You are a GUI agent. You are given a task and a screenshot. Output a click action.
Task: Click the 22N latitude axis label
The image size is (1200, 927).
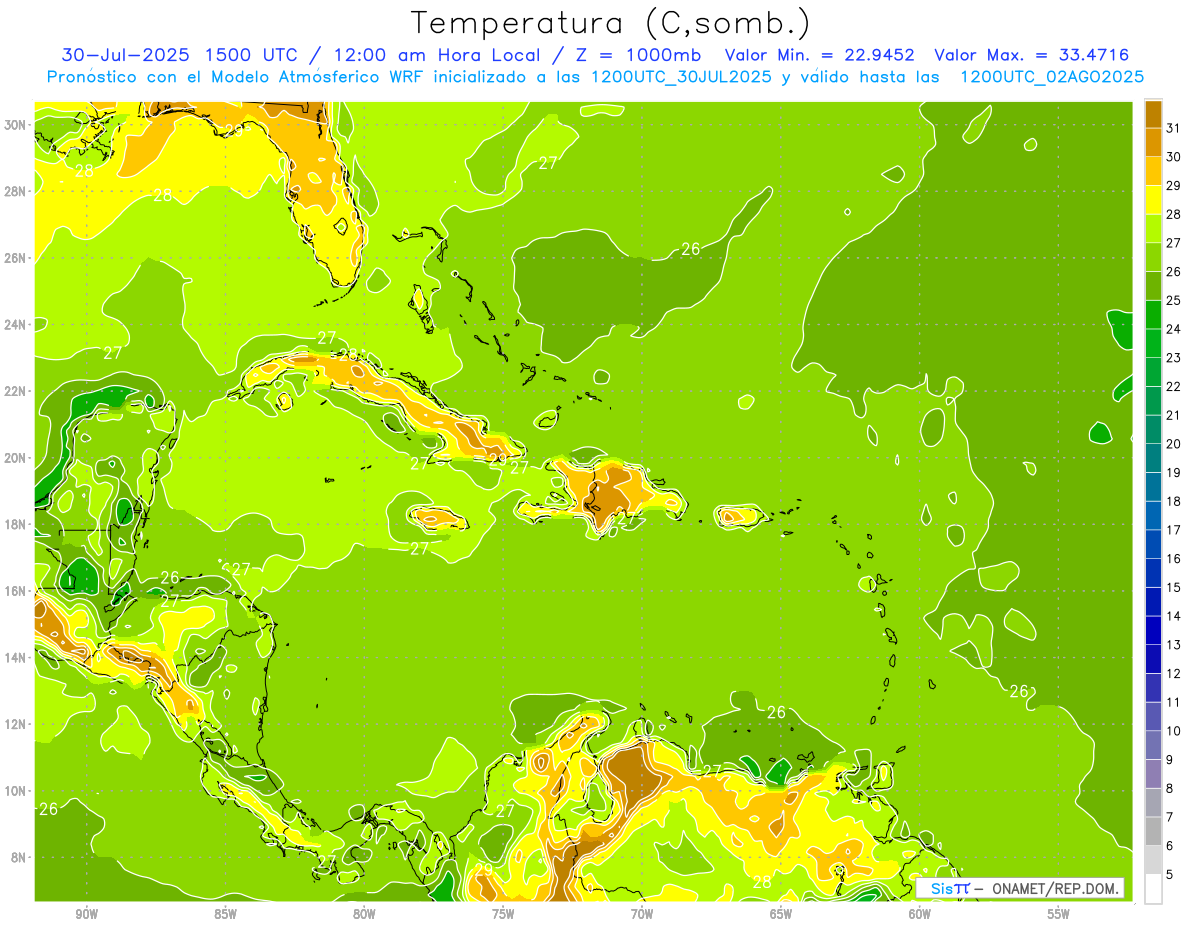[16, 391]
